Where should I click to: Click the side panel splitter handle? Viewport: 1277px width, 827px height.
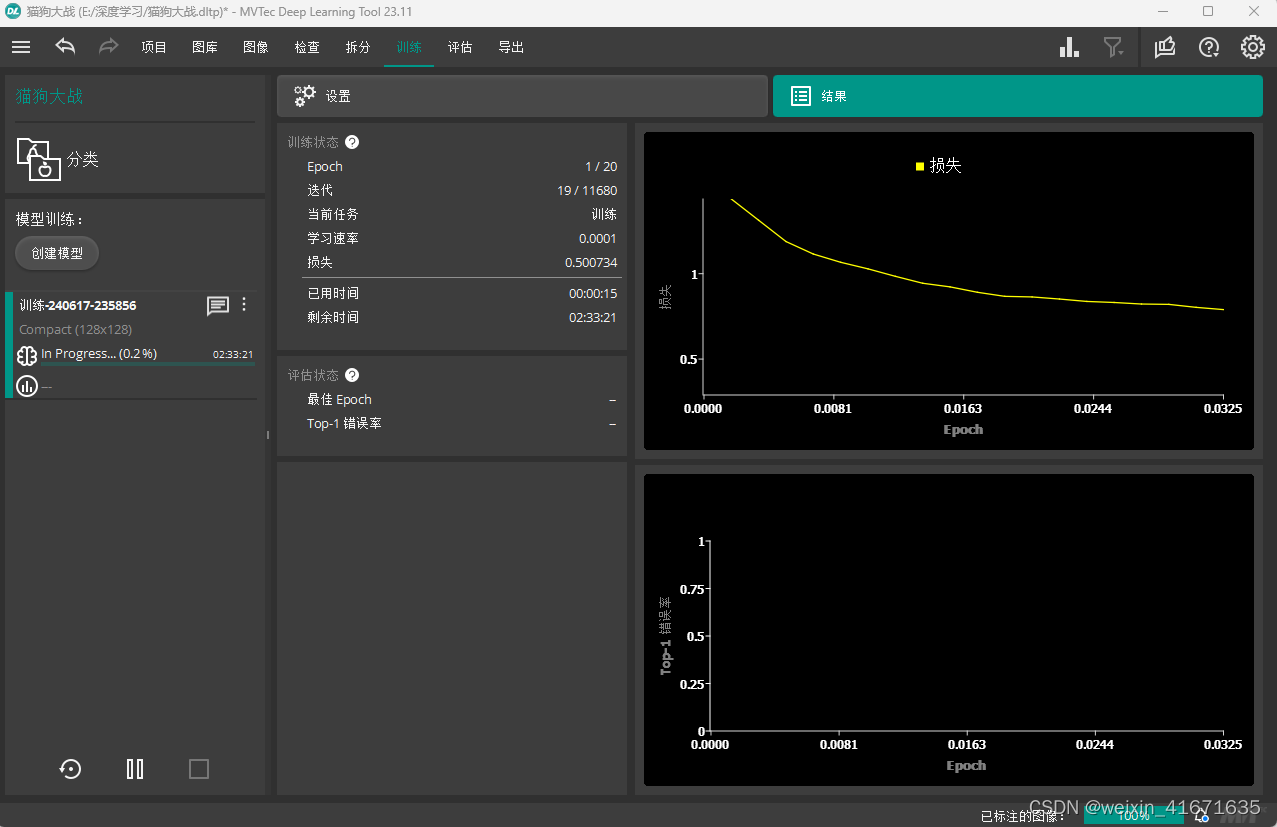click(x=267, y=435)
